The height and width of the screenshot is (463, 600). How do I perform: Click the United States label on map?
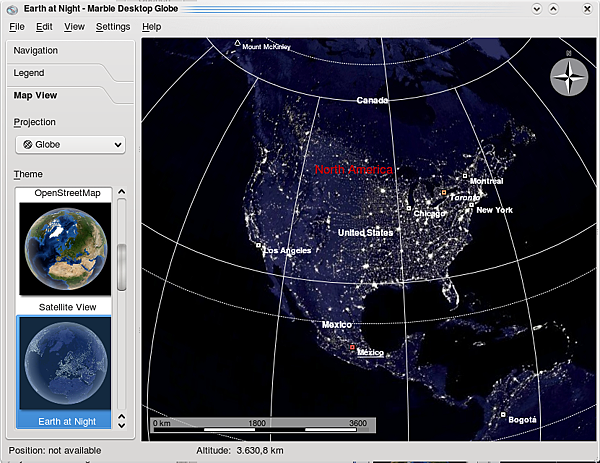click(x=365, y=233)
